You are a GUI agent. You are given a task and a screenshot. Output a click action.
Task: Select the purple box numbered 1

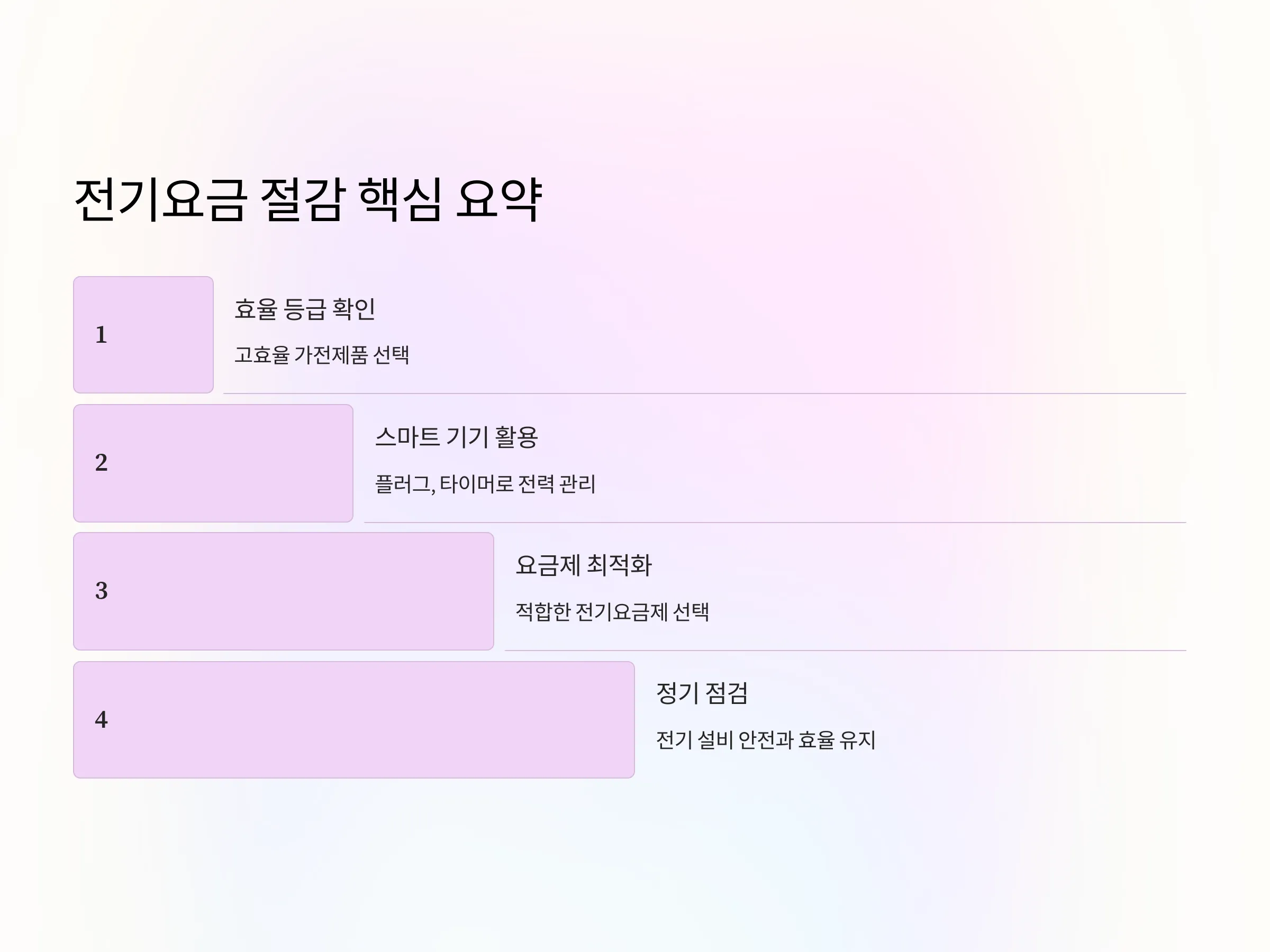pyautogui.click(x=143, y=335)
